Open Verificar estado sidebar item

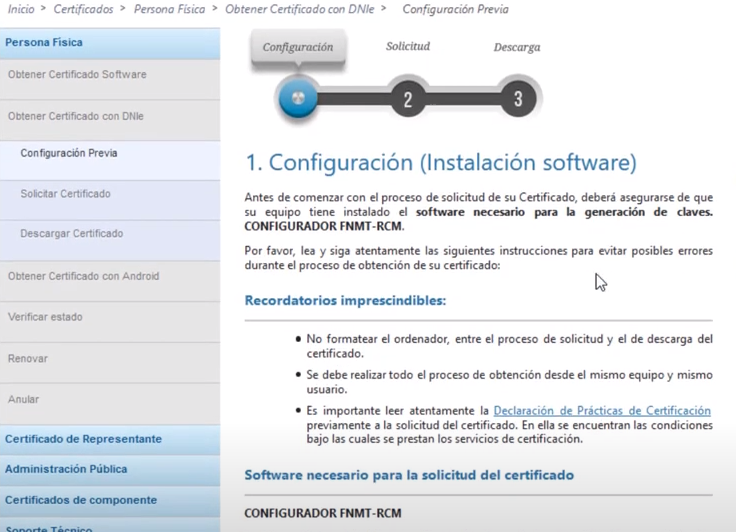(x=110, y=322)
